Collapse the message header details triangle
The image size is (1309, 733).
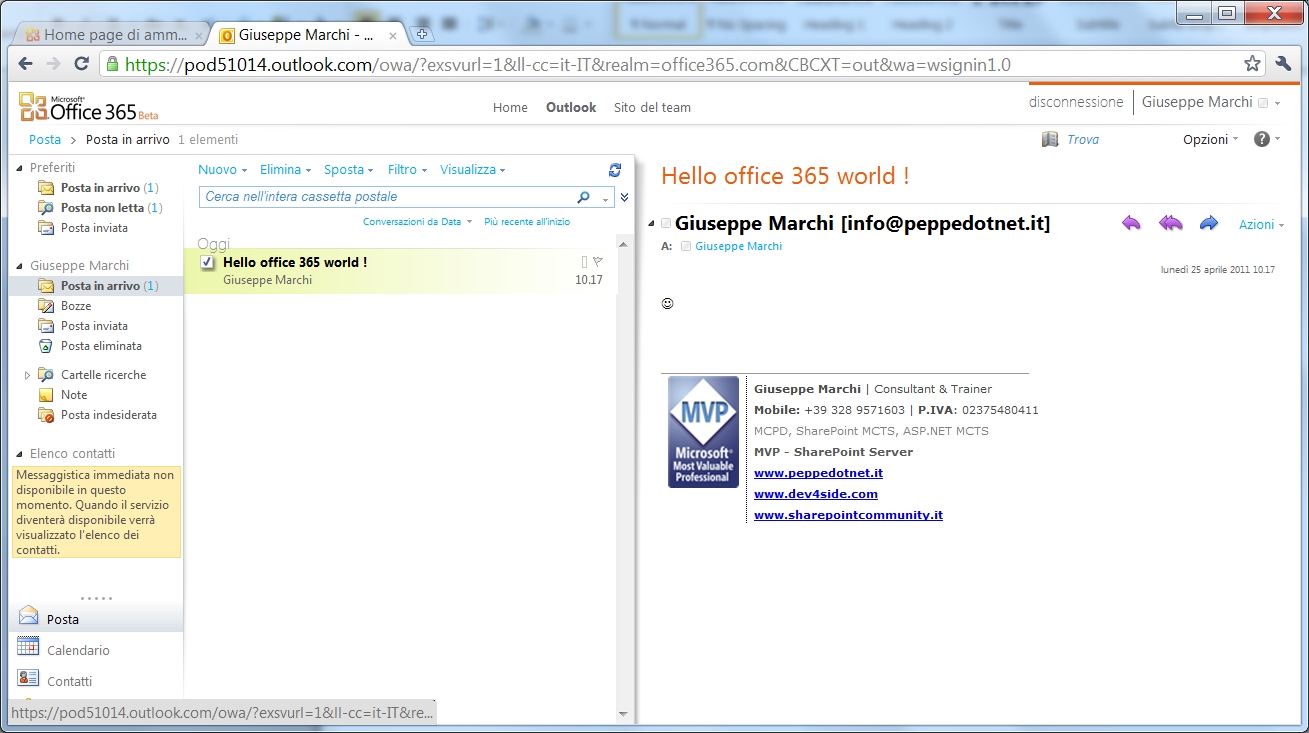point(652,224)
